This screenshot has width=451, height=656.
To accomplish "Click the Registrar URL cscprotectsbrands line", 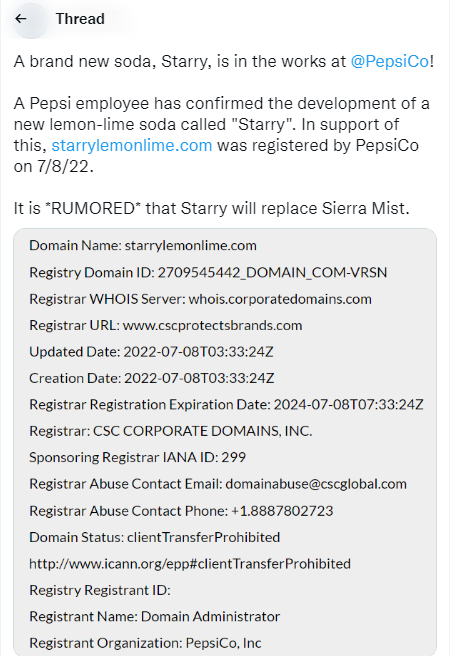I will (x=165, y=325).
